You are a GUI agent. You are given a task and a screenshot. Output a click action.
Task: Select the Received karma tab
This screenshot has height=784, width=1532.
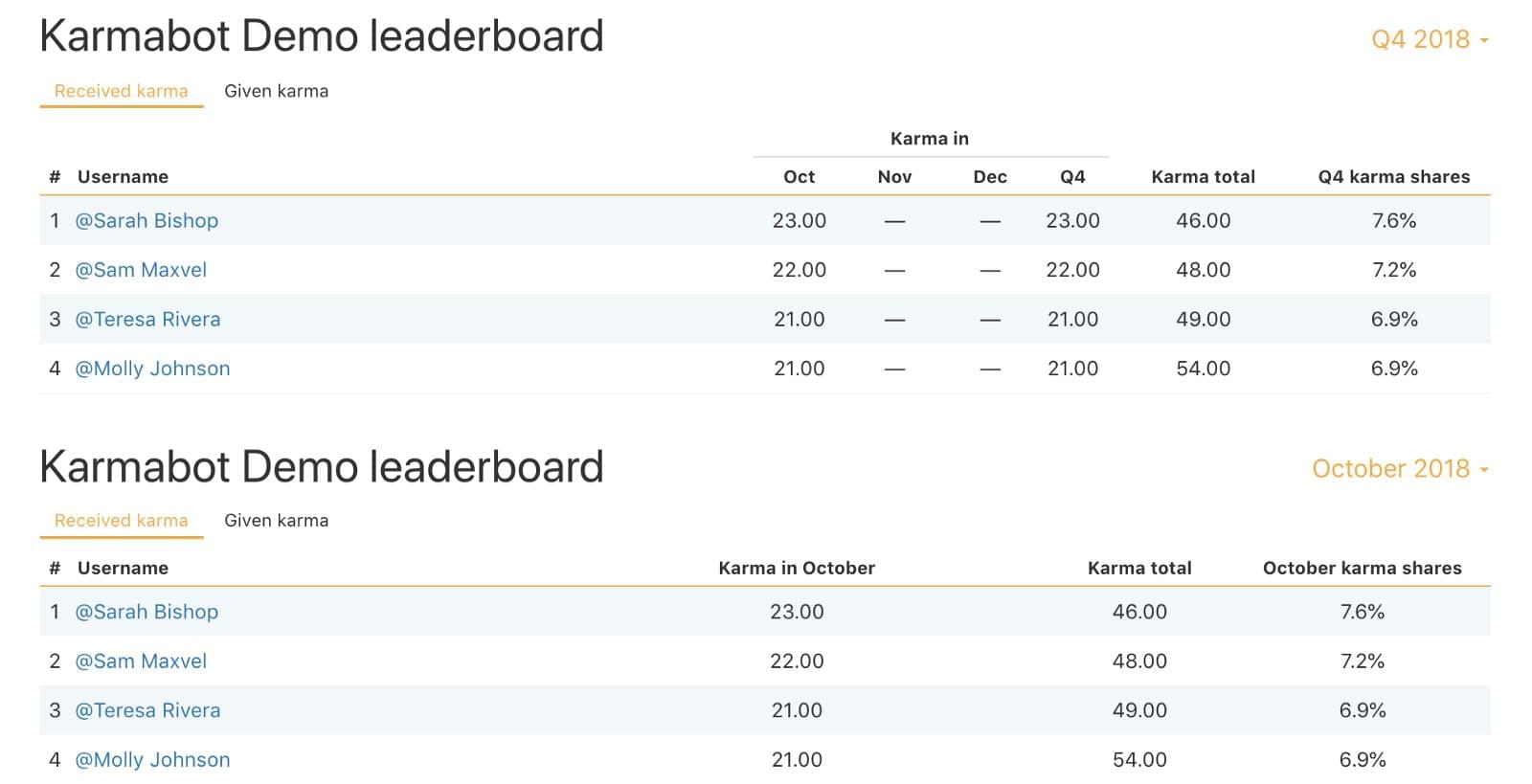coord(121,91)
